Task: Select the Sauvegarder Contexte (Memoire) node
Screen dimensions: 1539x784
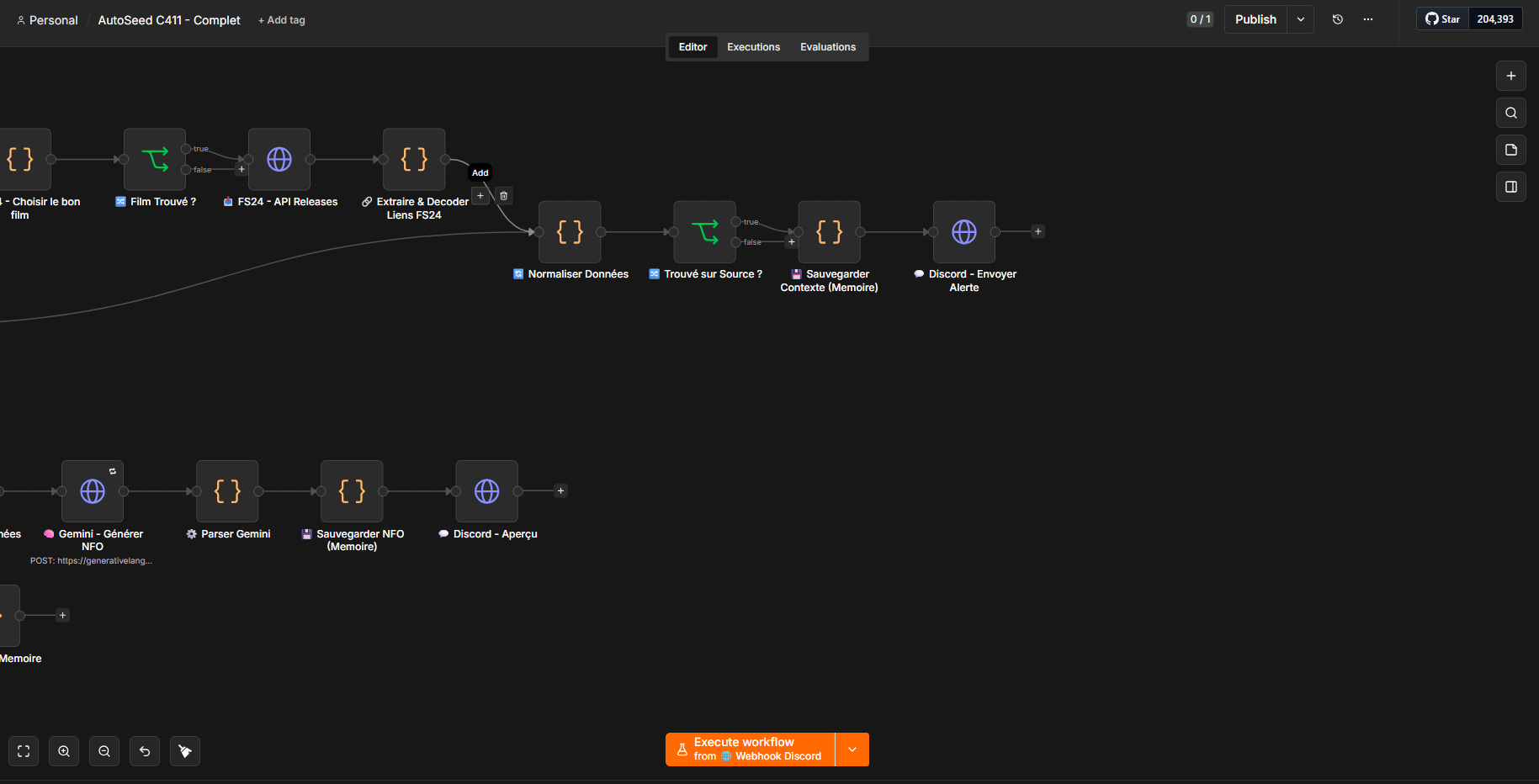Action: point(830,231)
